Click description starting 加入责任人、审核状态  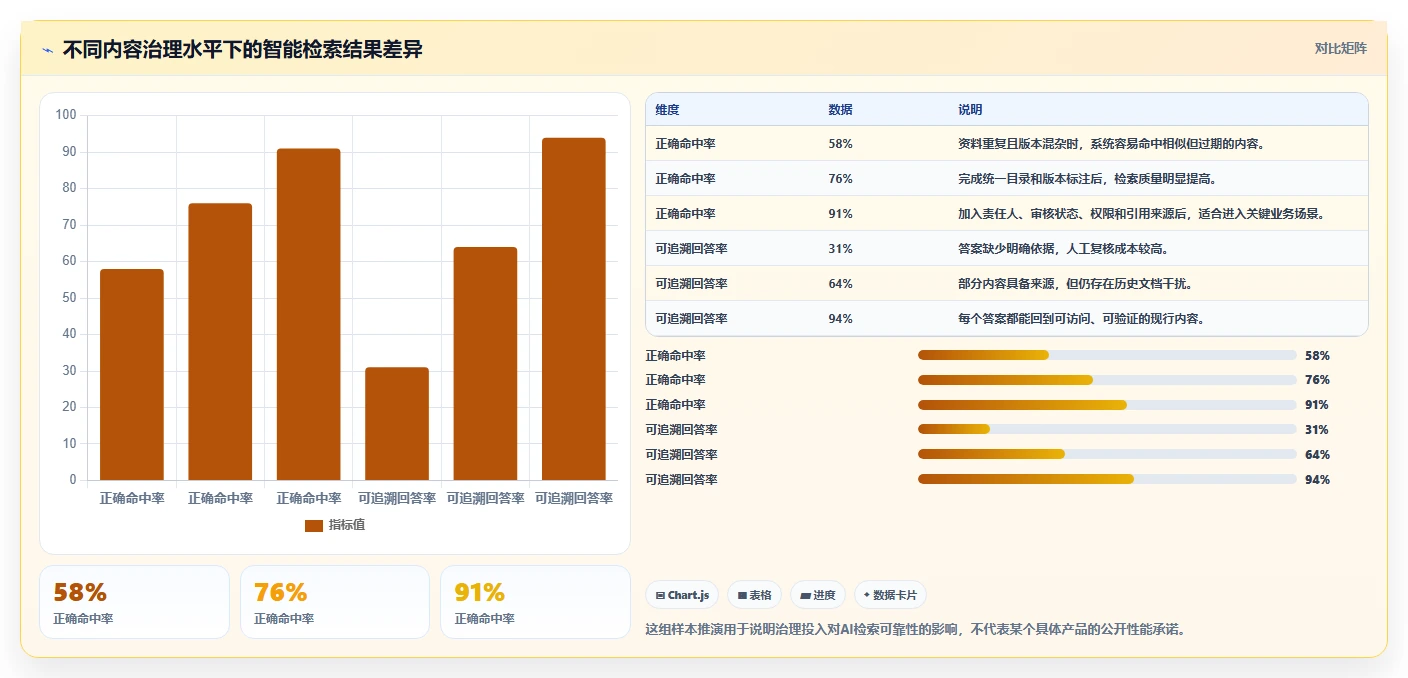[1141, 214]
